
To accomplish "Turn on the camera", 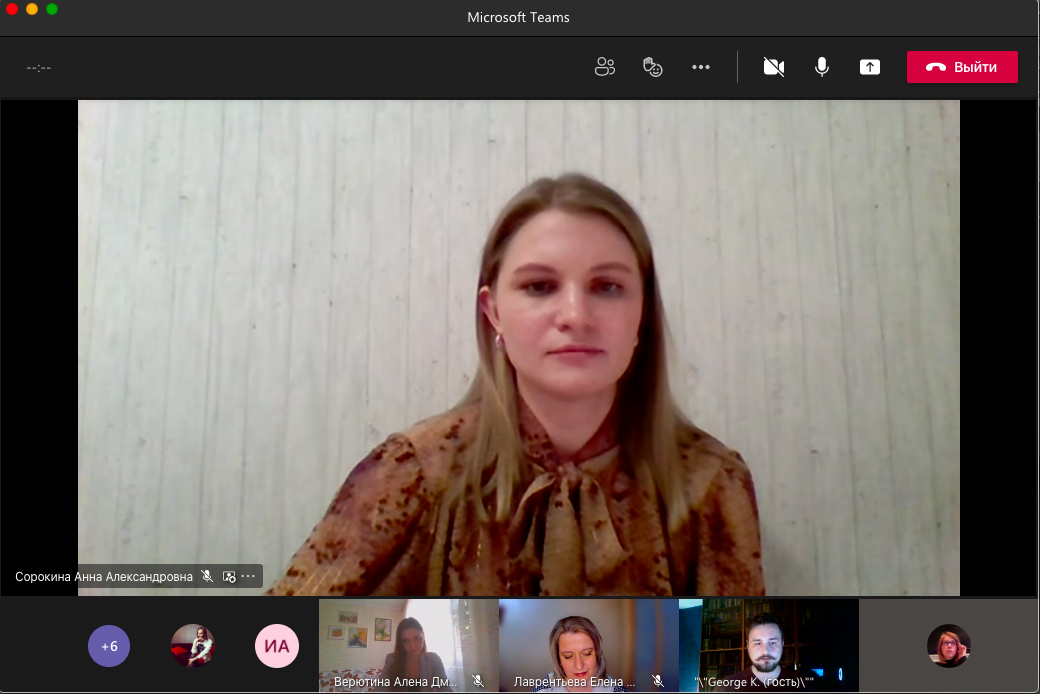I will [x=773, y=67].
